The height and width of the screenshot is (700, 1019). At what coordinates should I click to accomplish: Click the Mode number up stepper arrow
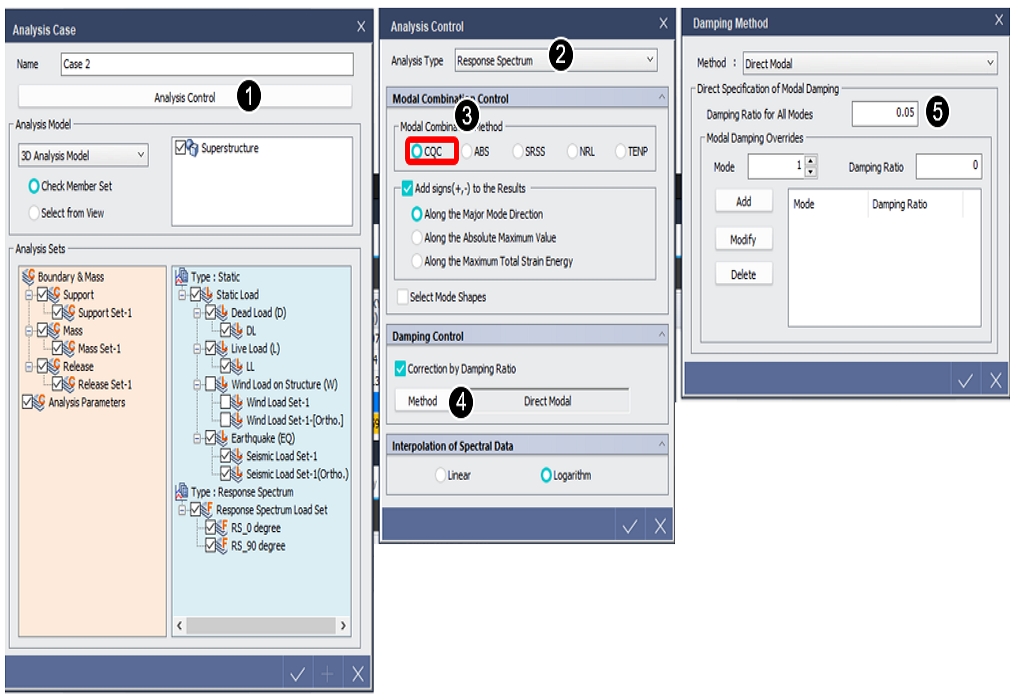810,160
